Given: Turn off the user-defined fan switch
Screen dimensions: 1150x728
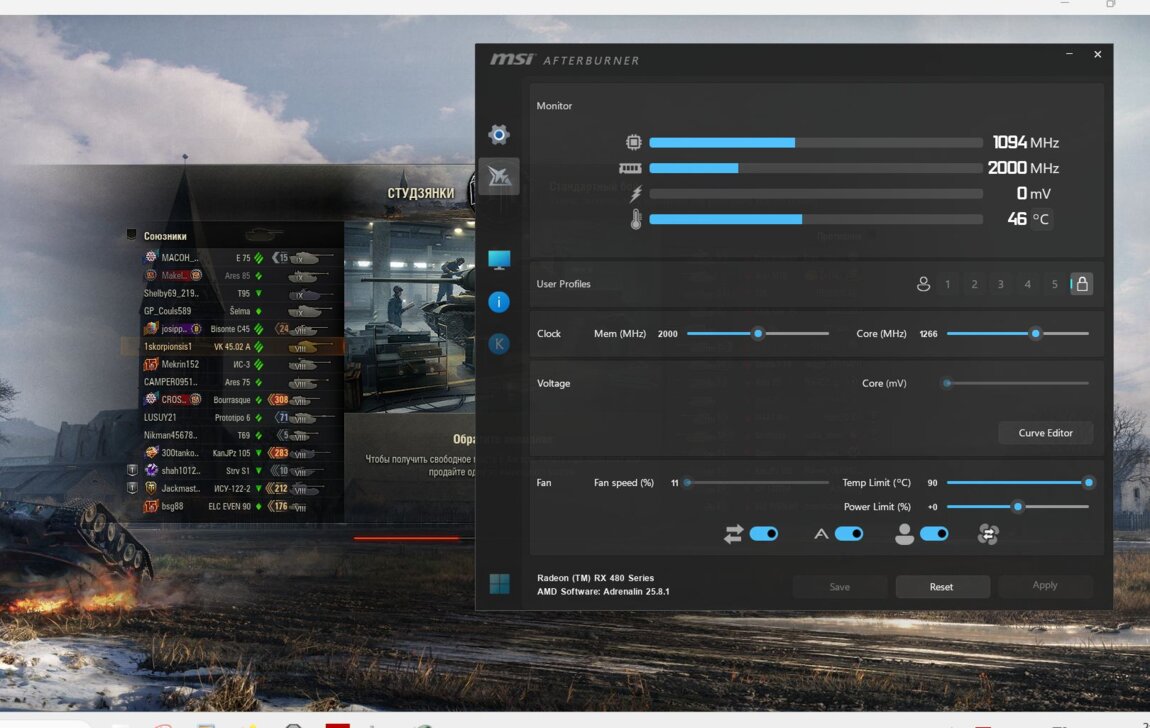Looking at the screenshot, I should pyautogui.click(x=934, y=534).
